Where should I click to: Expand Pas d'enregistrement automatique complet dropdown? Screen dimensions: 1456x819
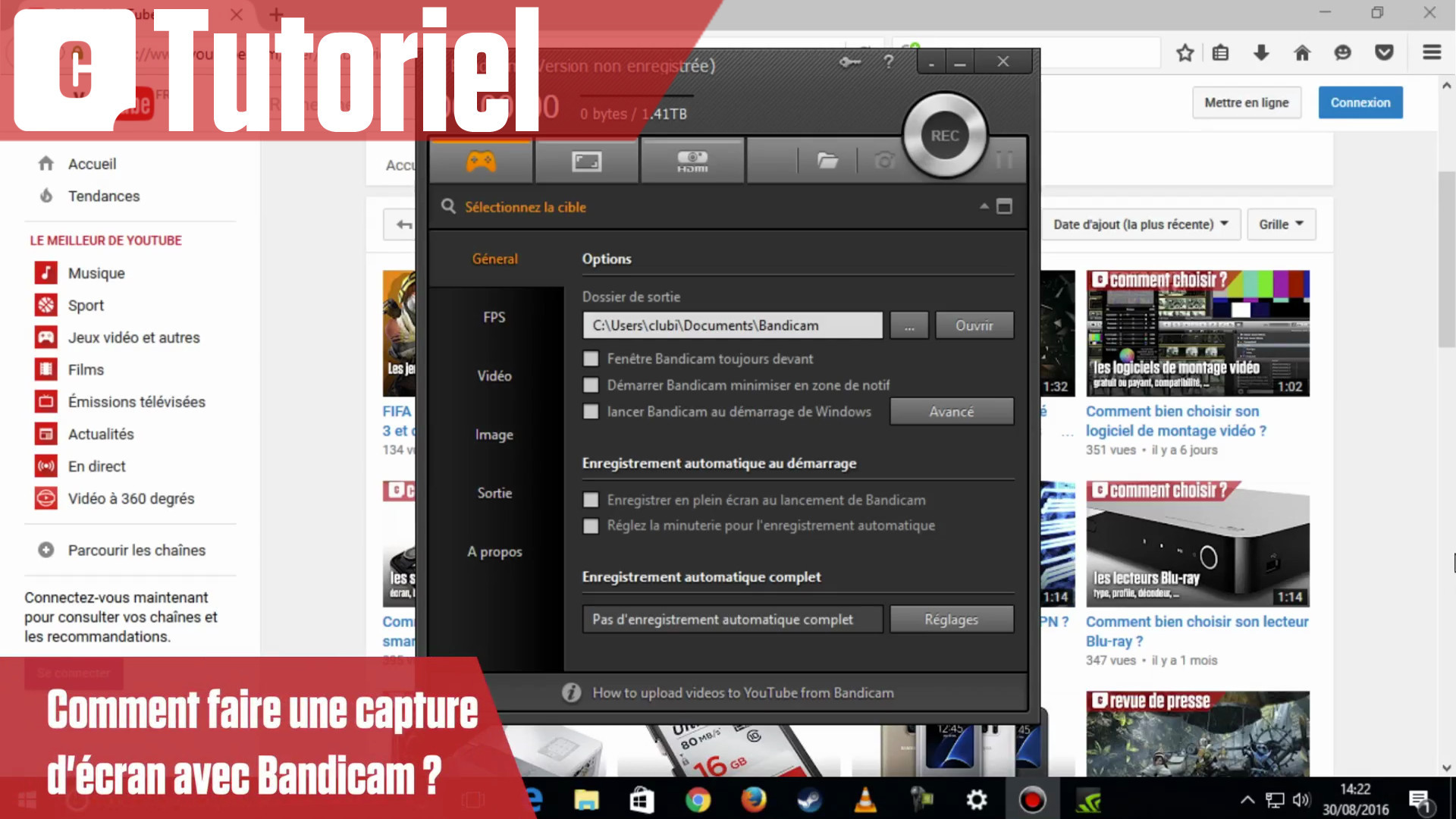coord(732,619)
